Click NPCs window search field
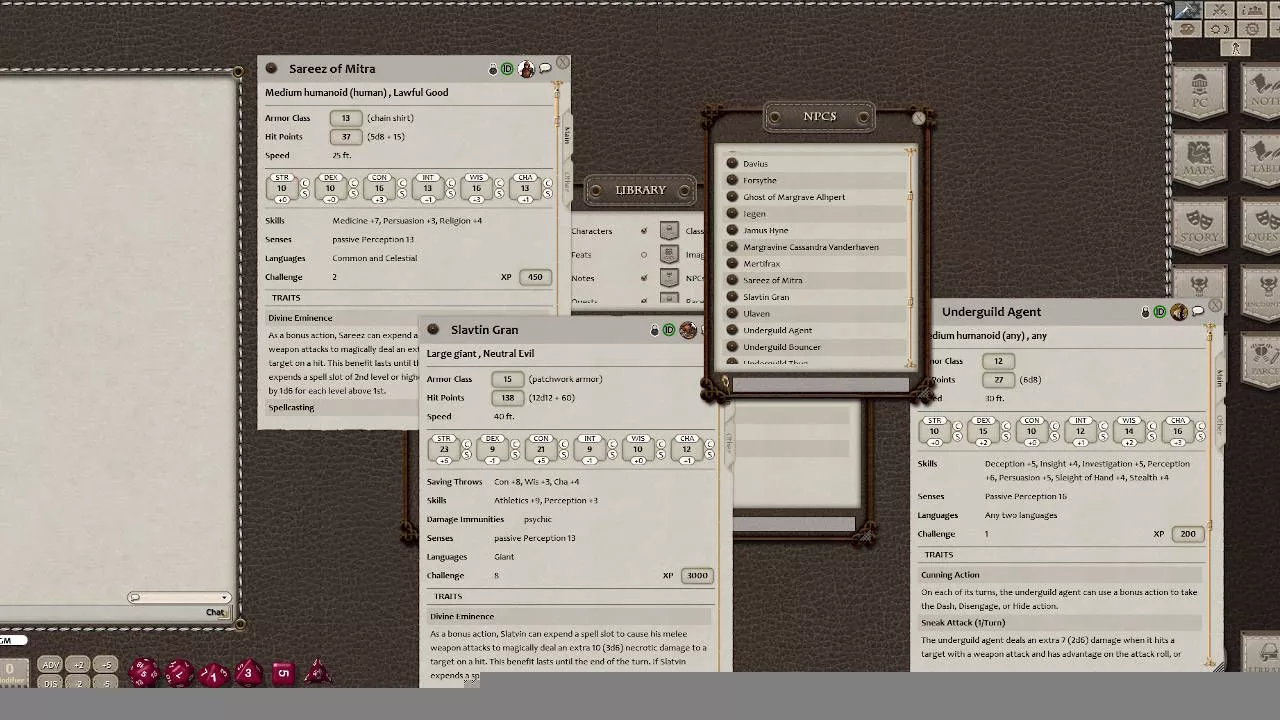The width and height of the screenshot is (1280, 720). point(820,384)
